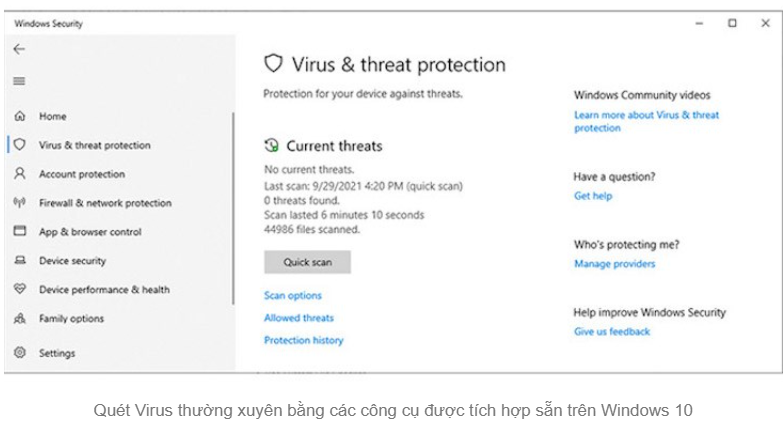784x434 pixels.
Task: Click the Get help link
Action: click(x=593, y=196)
